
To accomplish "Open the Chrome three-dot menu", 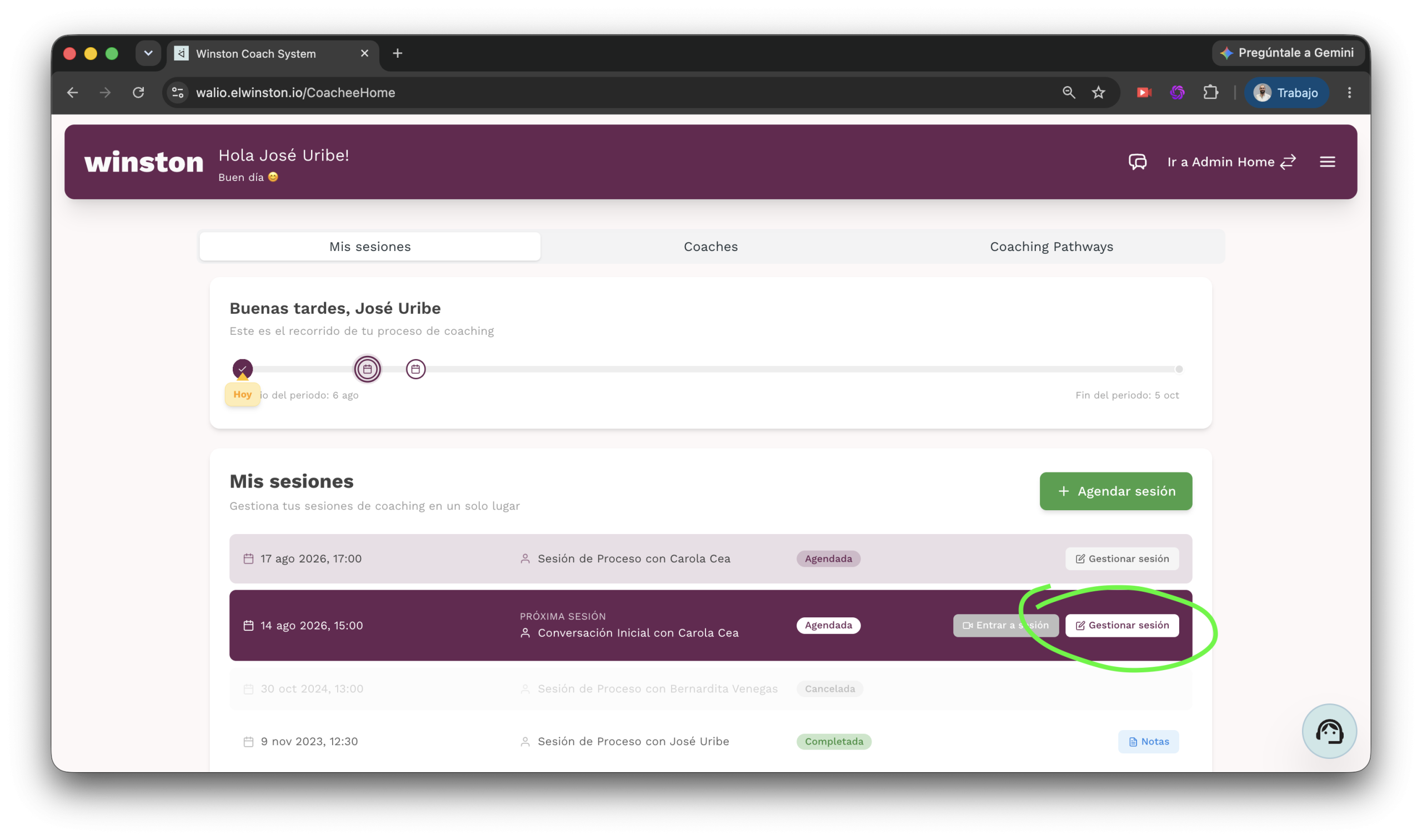I will [x=1349, y=92].
